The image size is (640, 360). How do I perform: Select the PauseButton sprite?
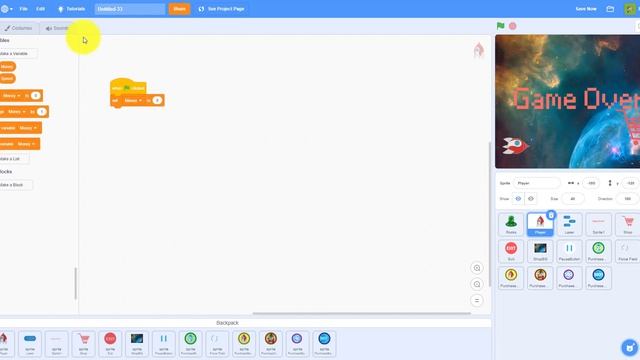tap(569, 251)
